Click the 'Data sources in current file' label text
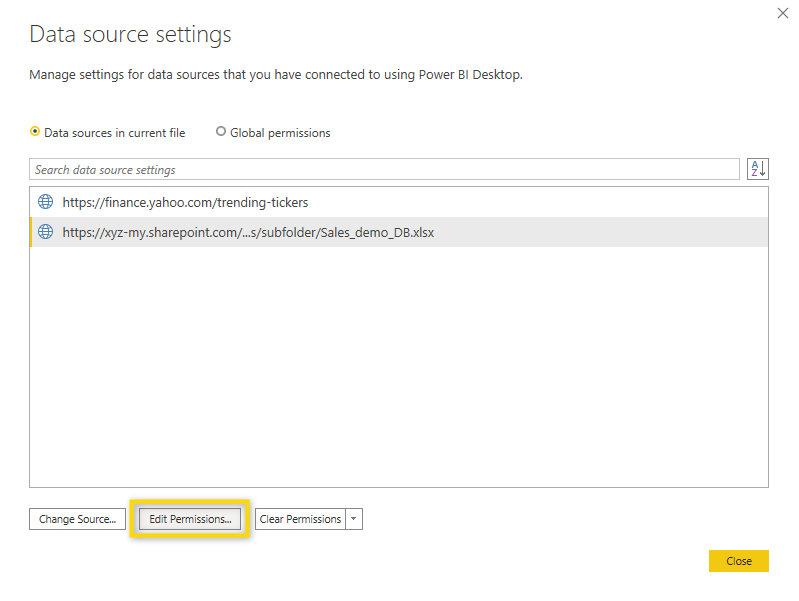 coord(115,133)
